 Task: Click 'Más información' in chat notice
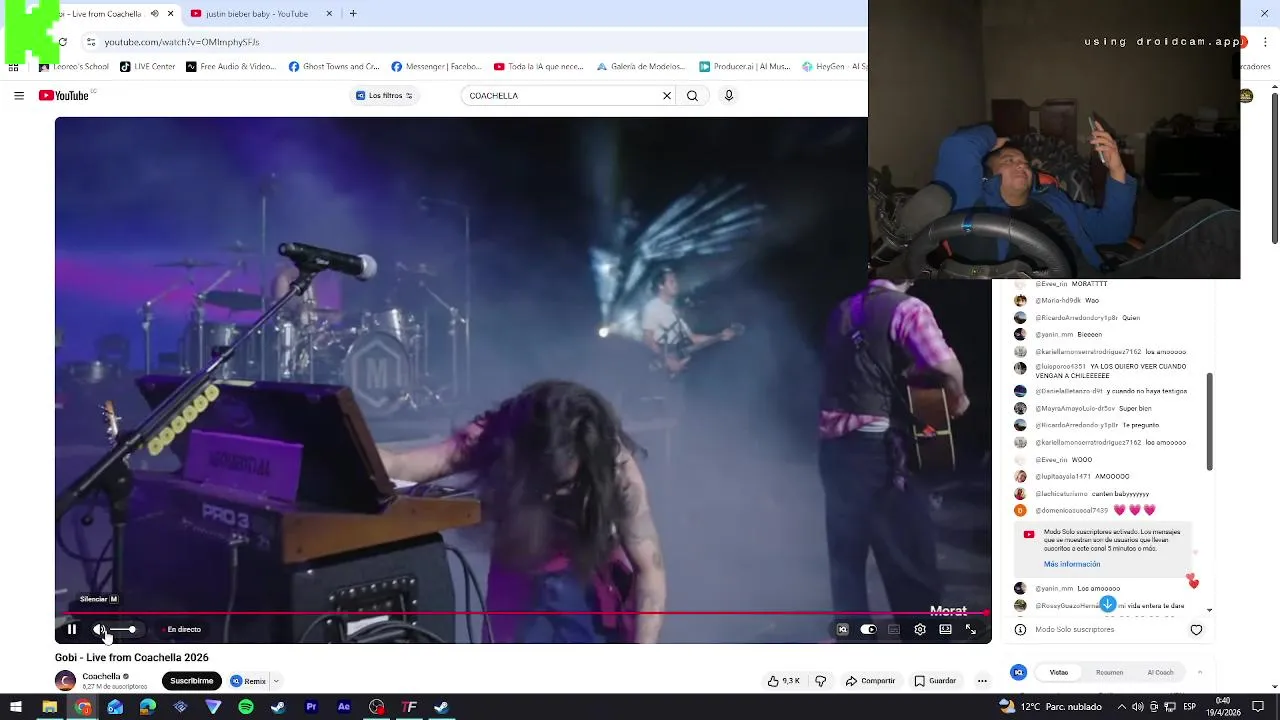1072,564
